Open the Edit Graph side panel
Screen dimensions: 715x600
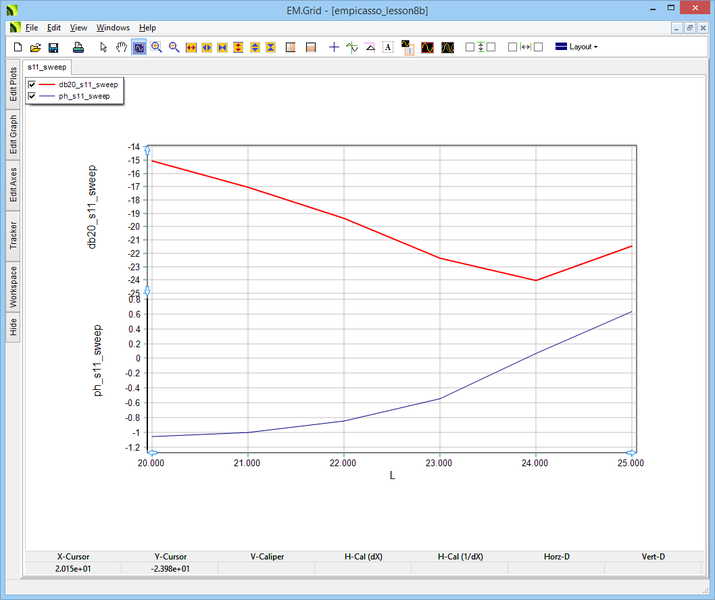pyautogui.click(x=13, y=133)
